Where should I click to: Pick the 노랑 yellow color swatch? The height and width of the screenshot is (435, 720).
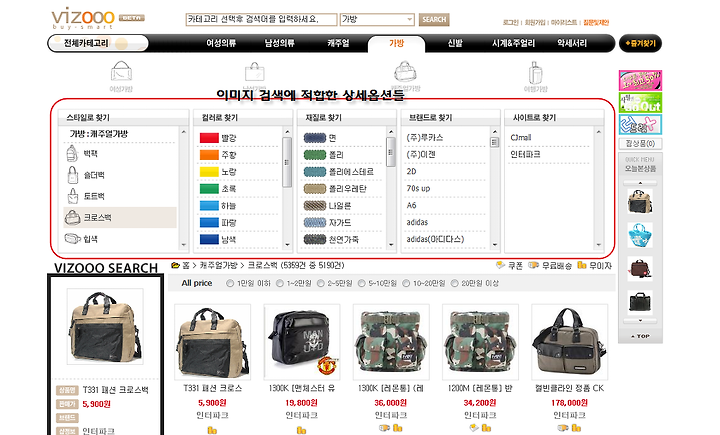point(209,172)
